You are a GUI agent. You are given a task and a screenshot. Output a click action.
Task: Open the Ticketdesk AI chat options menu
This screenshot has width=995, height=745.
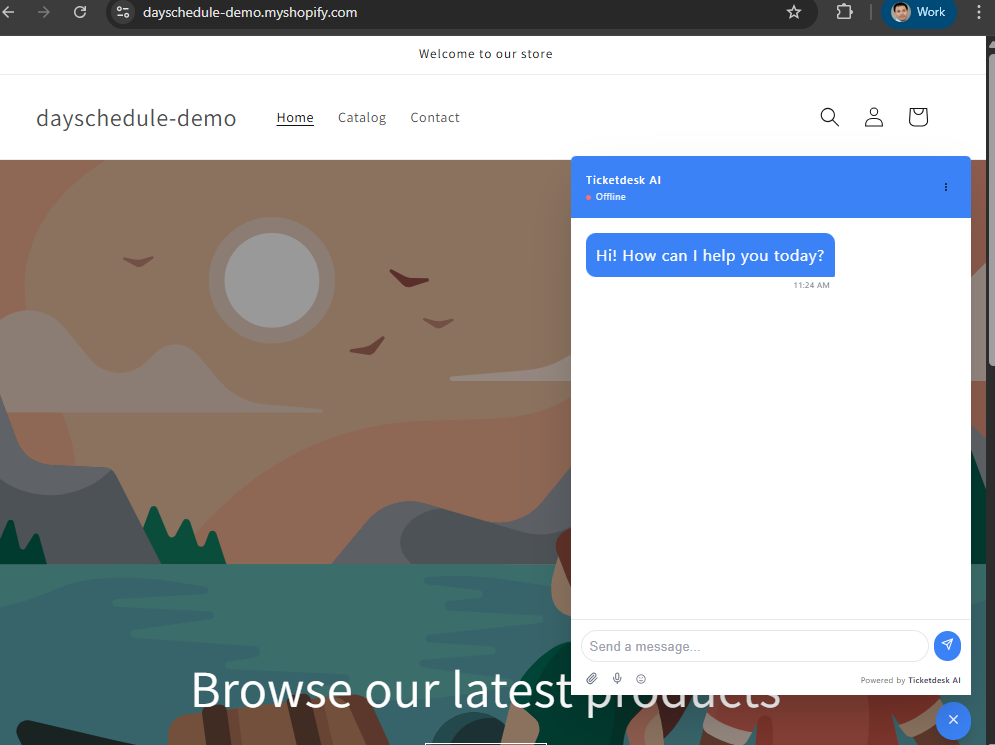[x=946, y=187]
